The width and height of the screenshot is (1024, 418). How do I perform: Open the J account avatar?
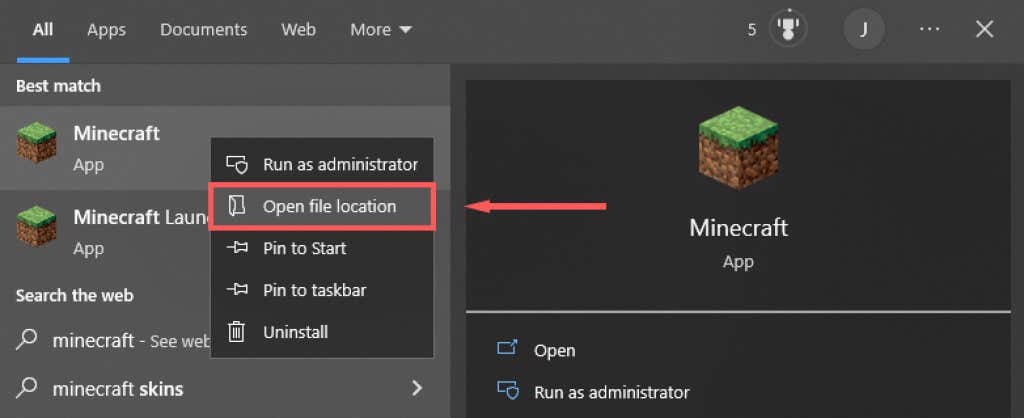click(x=864, y=29)
